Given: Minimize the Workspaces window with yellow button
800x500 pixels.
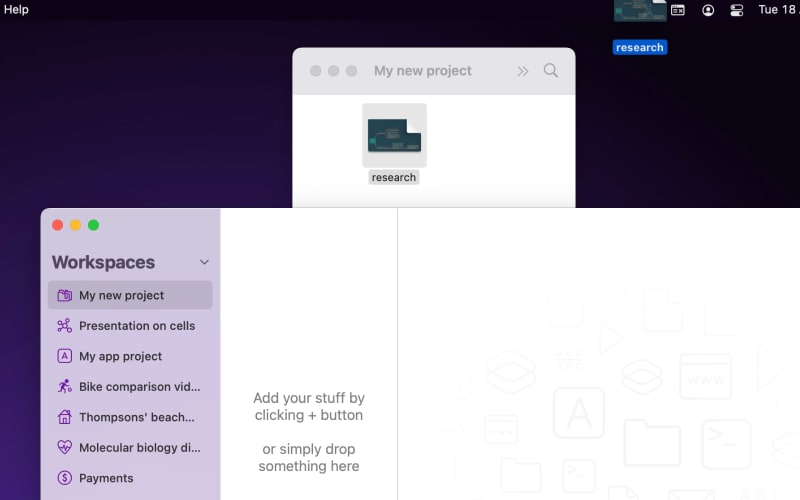Looking at the screenshot, I should coord(76,225).
